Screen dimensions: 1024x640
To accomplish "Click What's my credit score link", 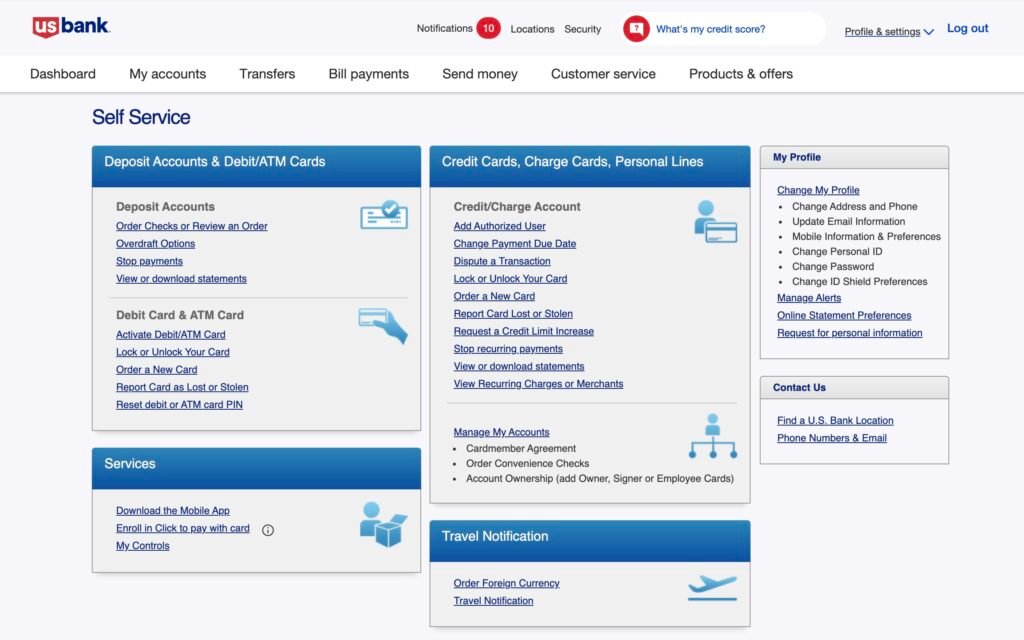I will point(711,29).
